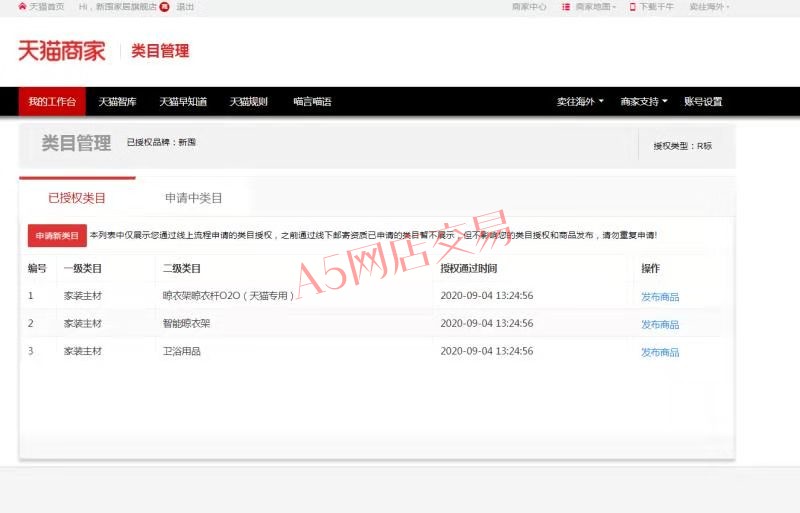
Task: Click the 下载千牛 phone icon link
Action: (x=652, y=7)
